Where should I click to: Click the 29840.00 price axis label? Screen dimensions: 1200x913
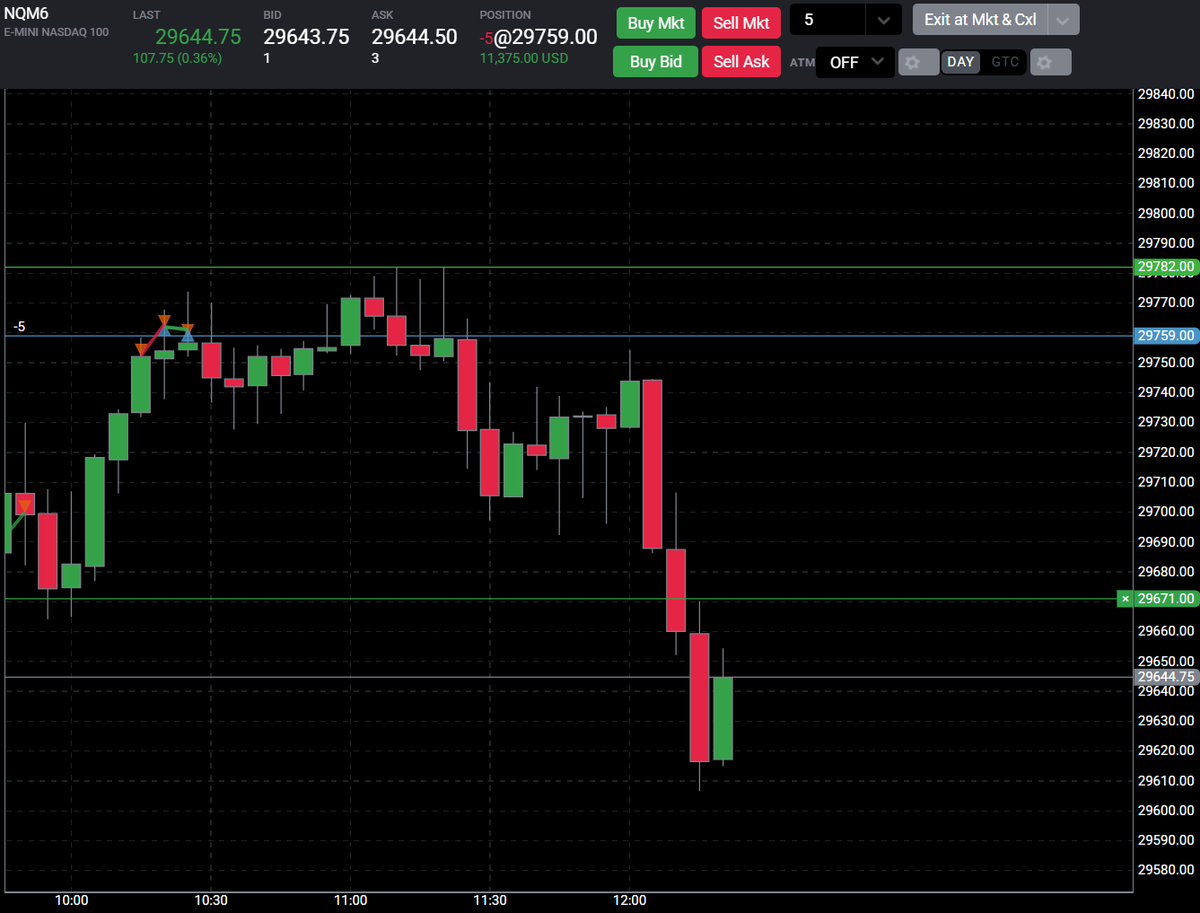point(1166,94)
